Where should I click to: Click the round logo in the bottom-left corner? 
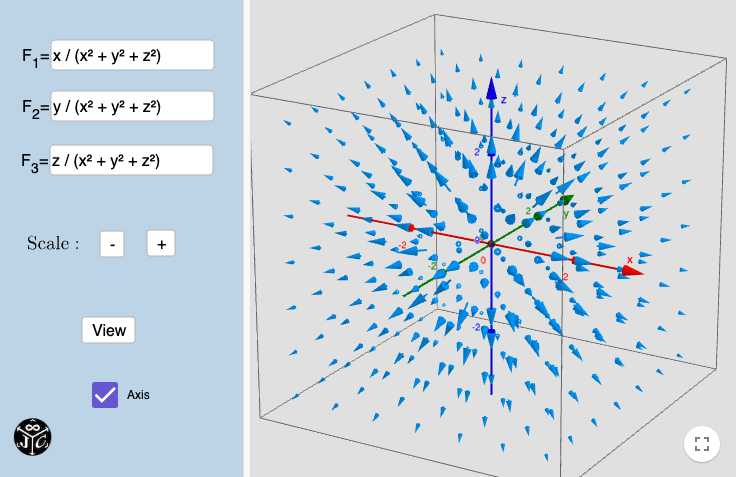(x=32, y=436)
